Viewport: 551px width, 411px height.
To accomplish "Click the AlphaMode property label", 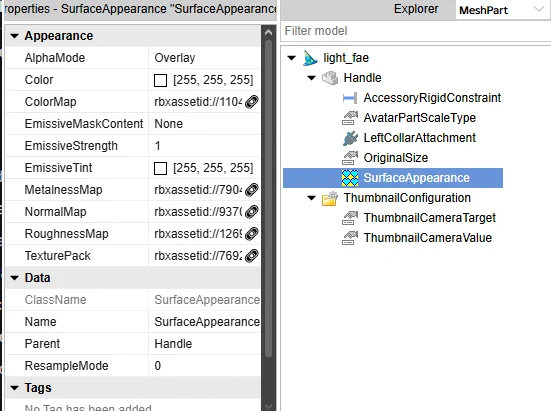I will (55, 58).
